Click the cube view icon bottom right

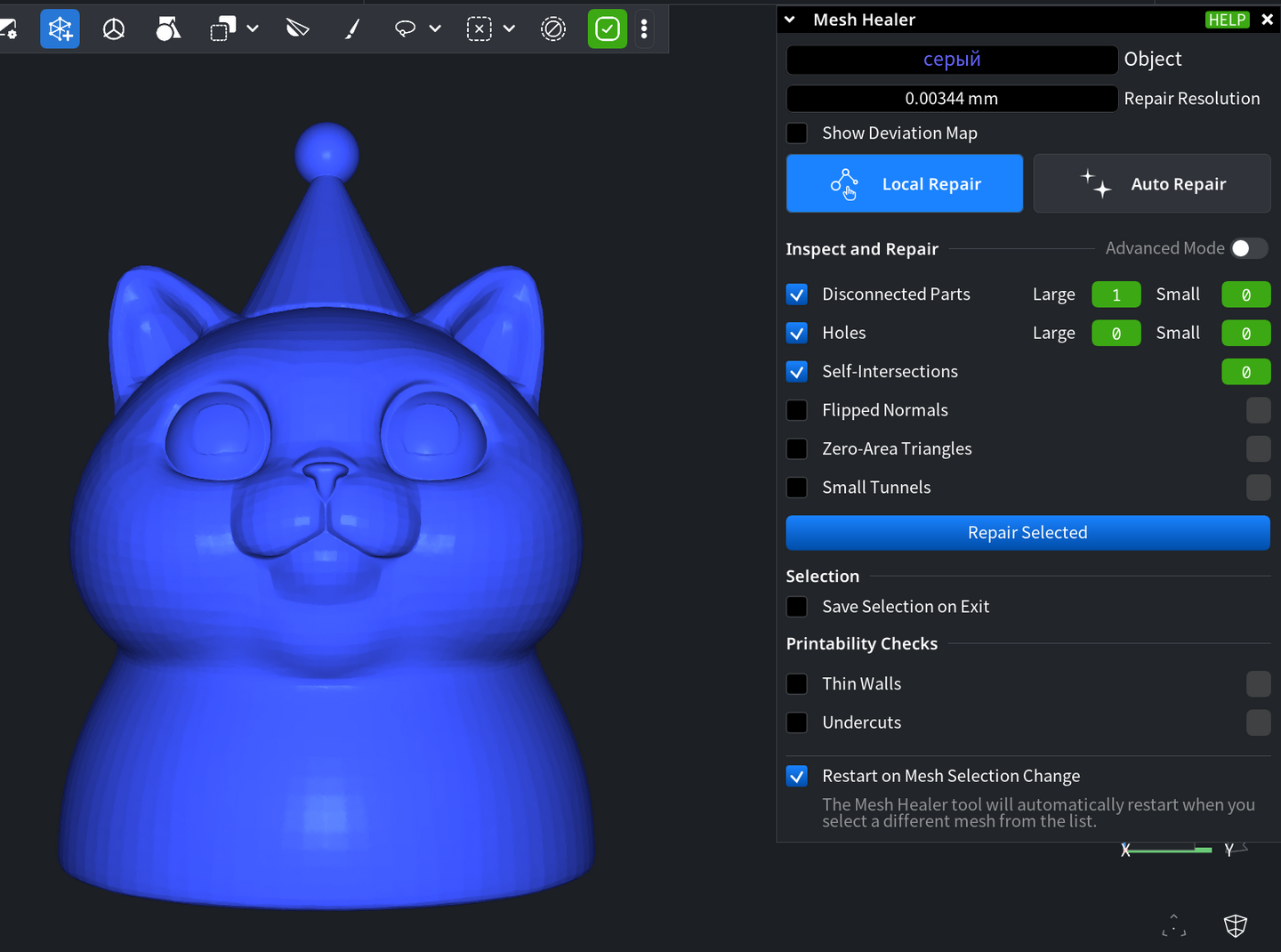click(x=1236, y=926)
